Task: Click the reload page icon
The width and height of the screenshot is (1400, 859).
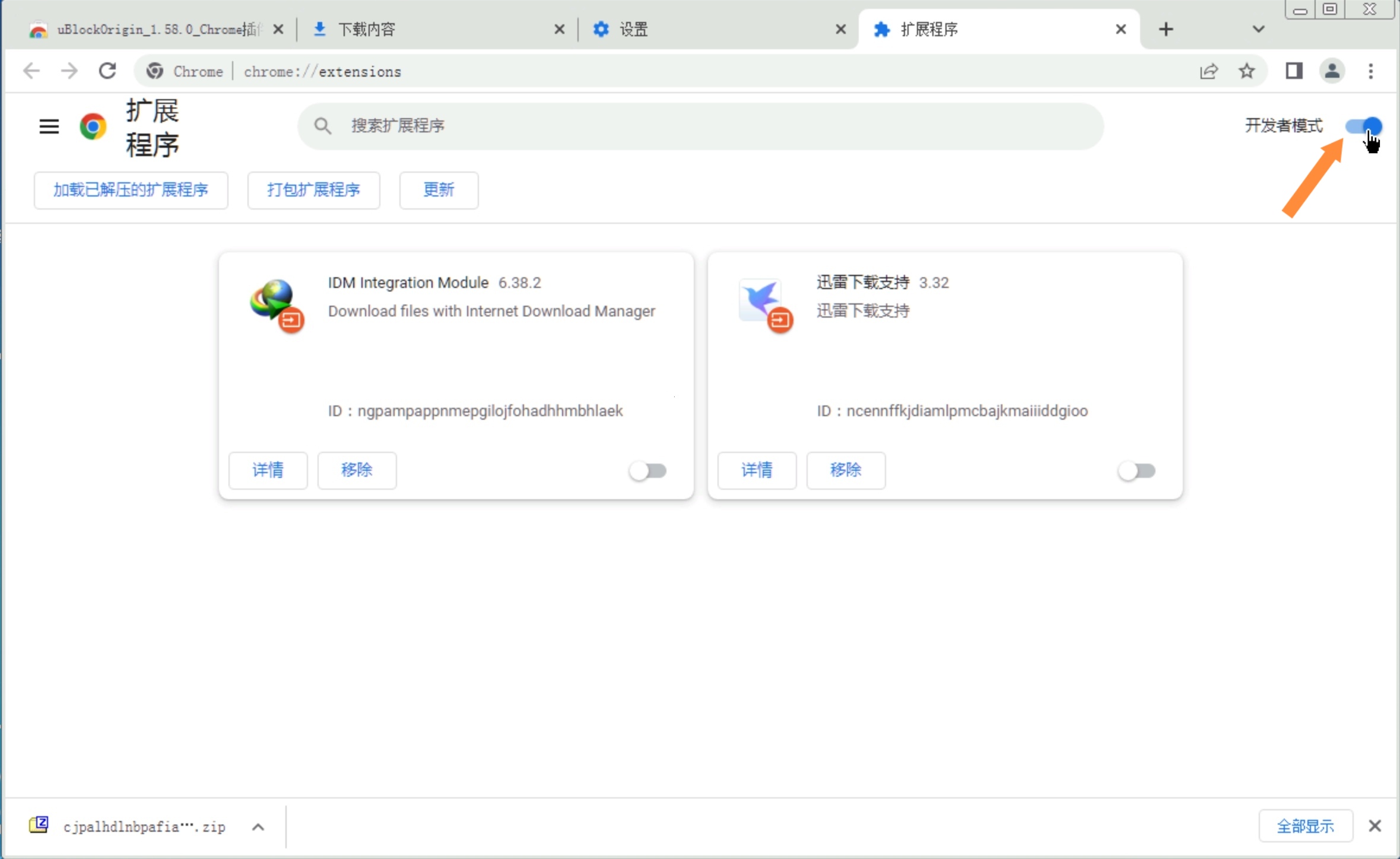Action: point(107,71)
